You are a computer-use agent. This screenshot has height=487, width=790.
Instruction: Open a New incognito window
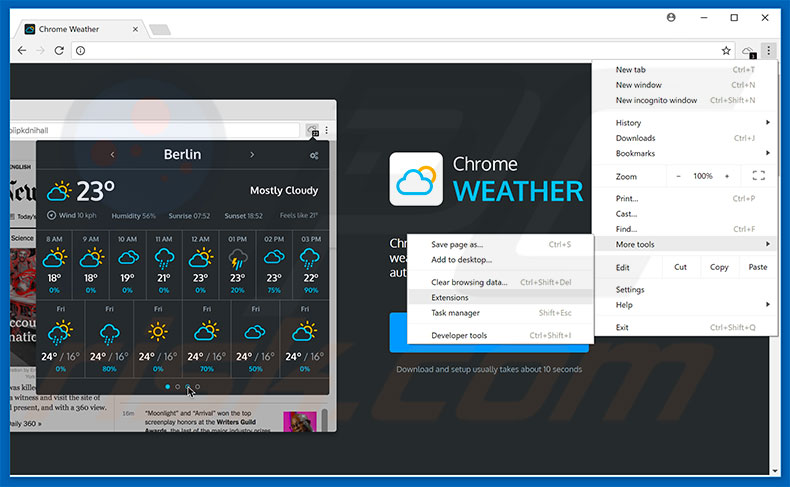pyautogui.click(x=685, y=100)
